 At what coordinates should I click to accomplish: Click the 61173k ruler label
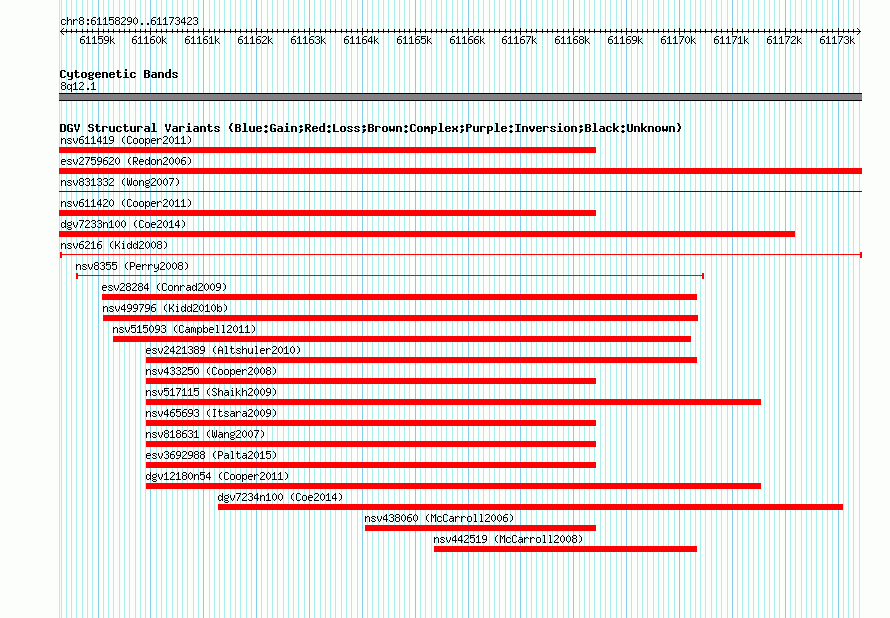837,40
